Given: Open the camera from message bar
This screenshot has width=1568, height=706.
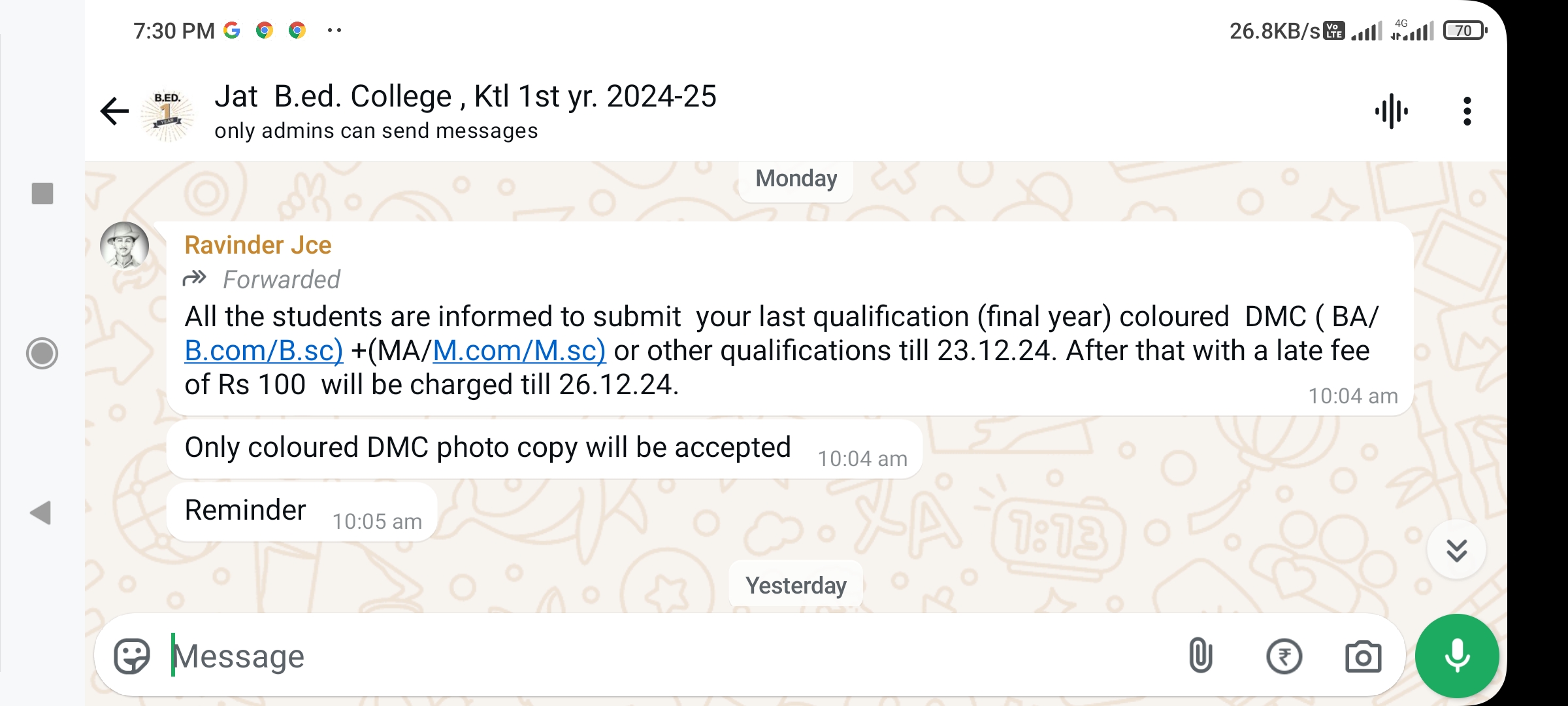Looking at the screenshot, I should click(1363, 656).
